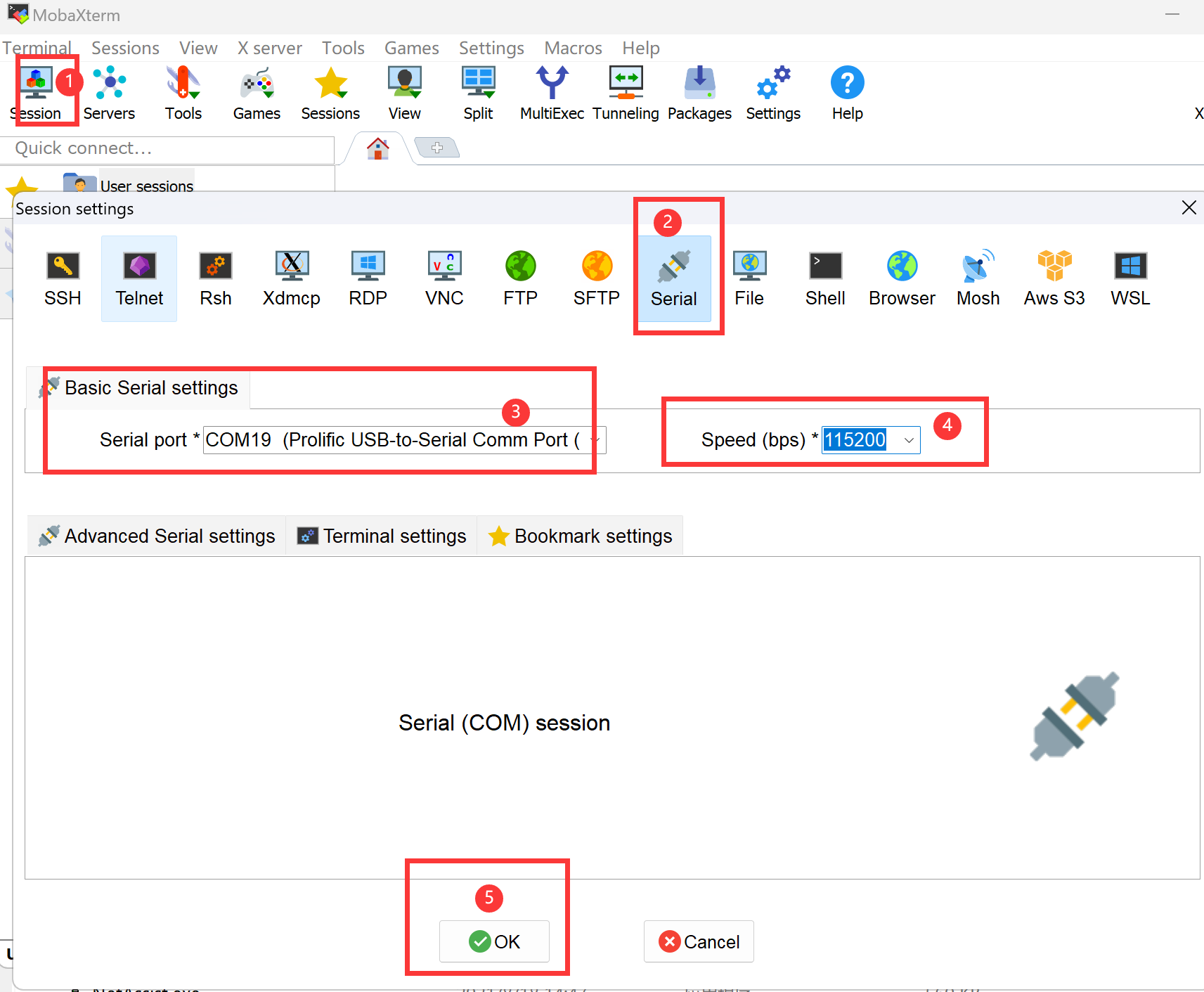Choose the File session type

click(749, 278)
